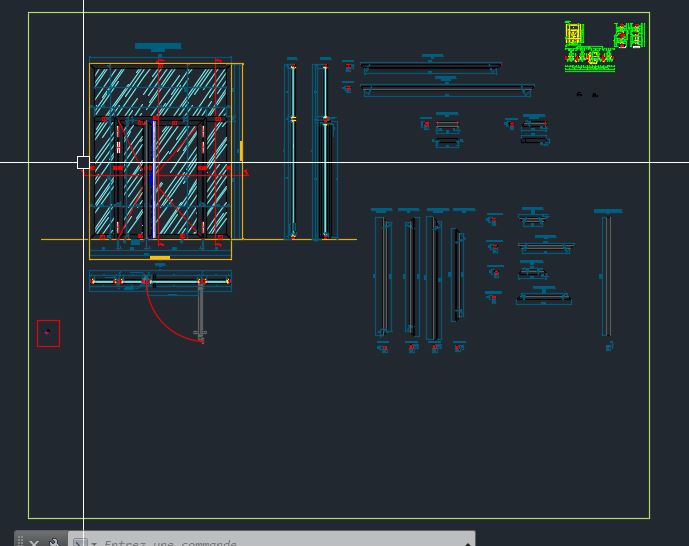
Task: Open command line customization wrench icon
Action: click(54, 543)
